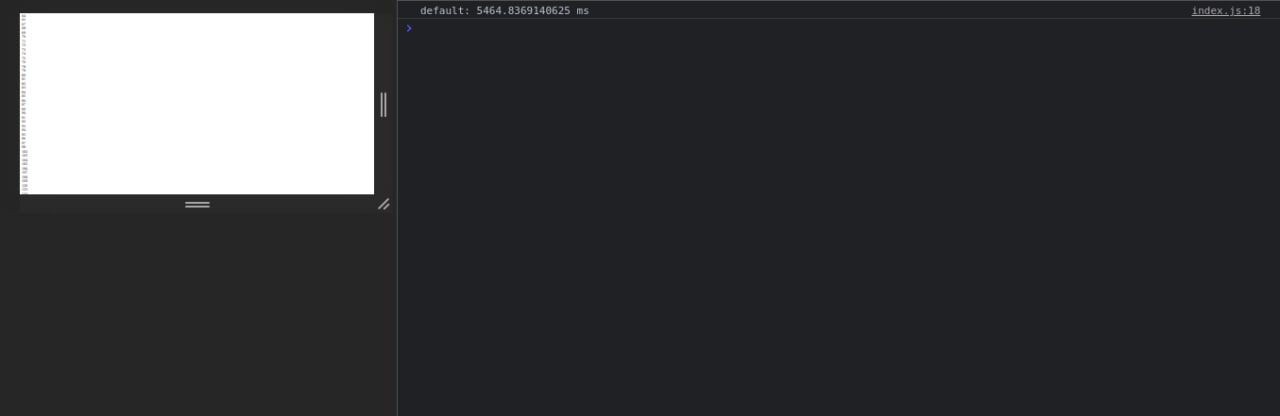
Task: Click the dark strip above the white page
Action: click(197, 6)
